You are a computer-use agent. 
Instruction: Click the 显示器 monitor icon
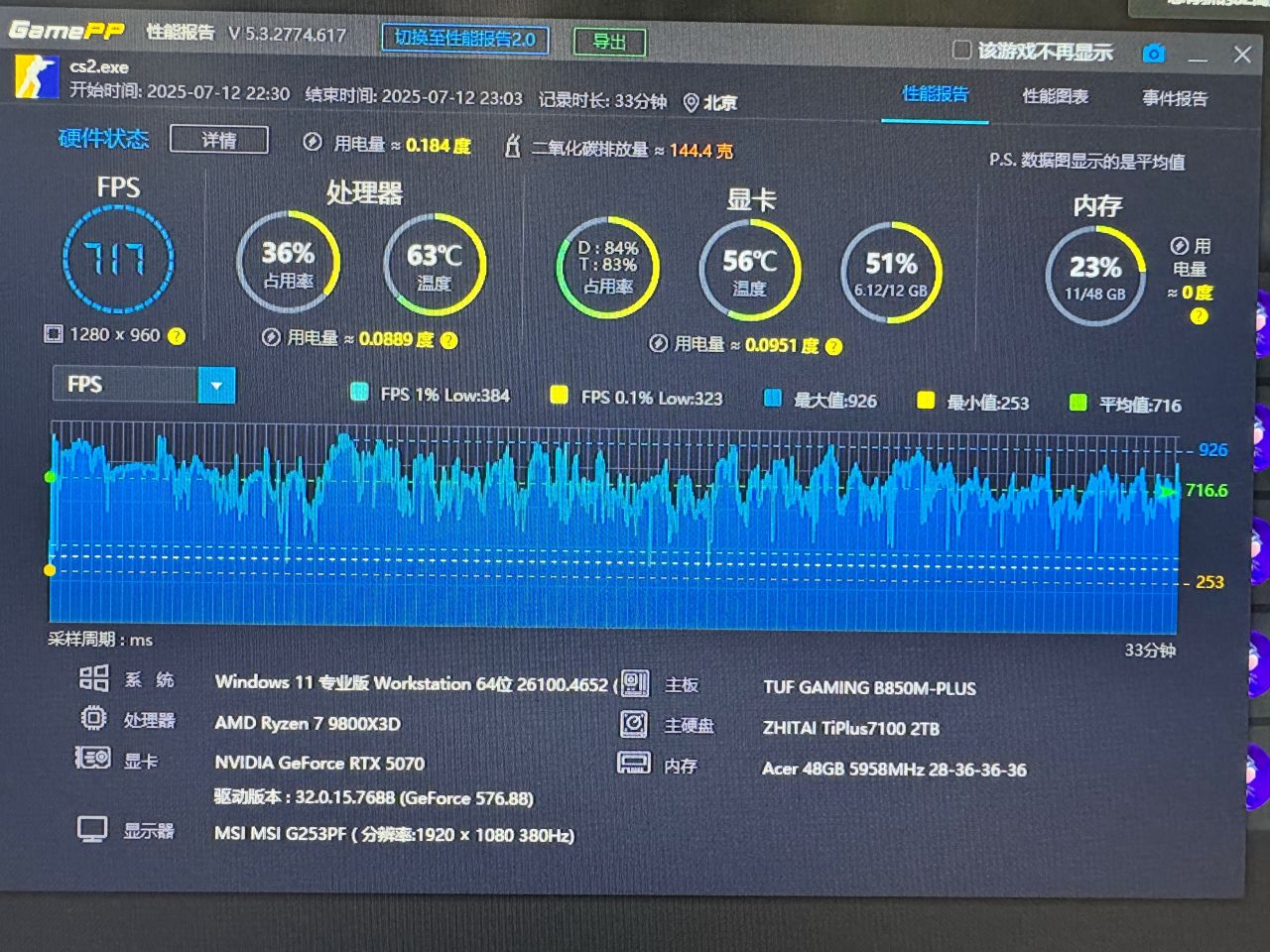coord(92,829)
